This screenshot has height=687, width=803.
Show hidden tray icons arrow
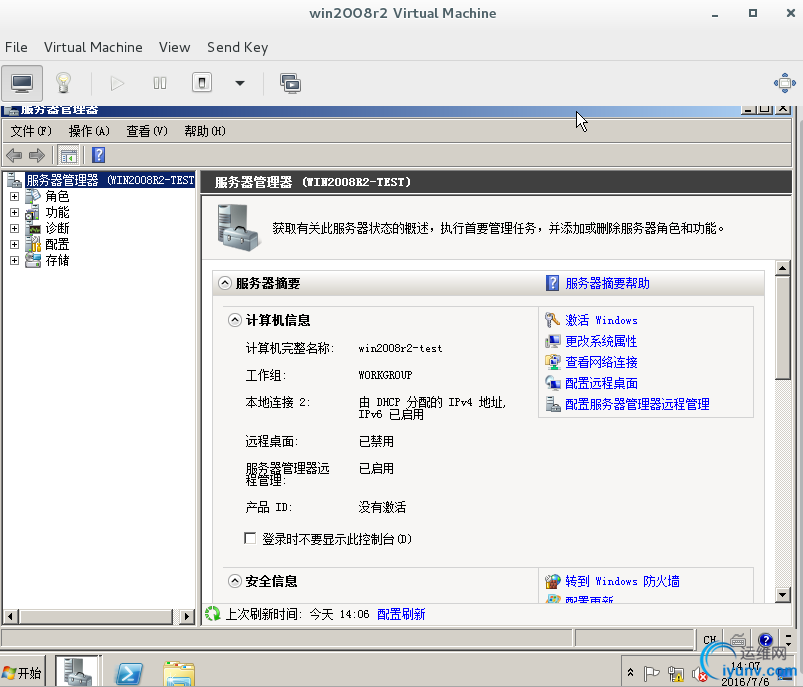[x=630, y=673]
